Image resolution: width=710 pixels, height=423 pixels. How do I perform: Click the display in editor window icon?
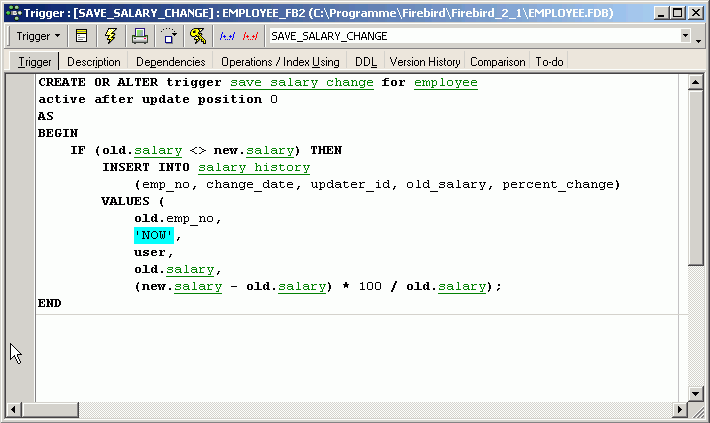point(82,36)
